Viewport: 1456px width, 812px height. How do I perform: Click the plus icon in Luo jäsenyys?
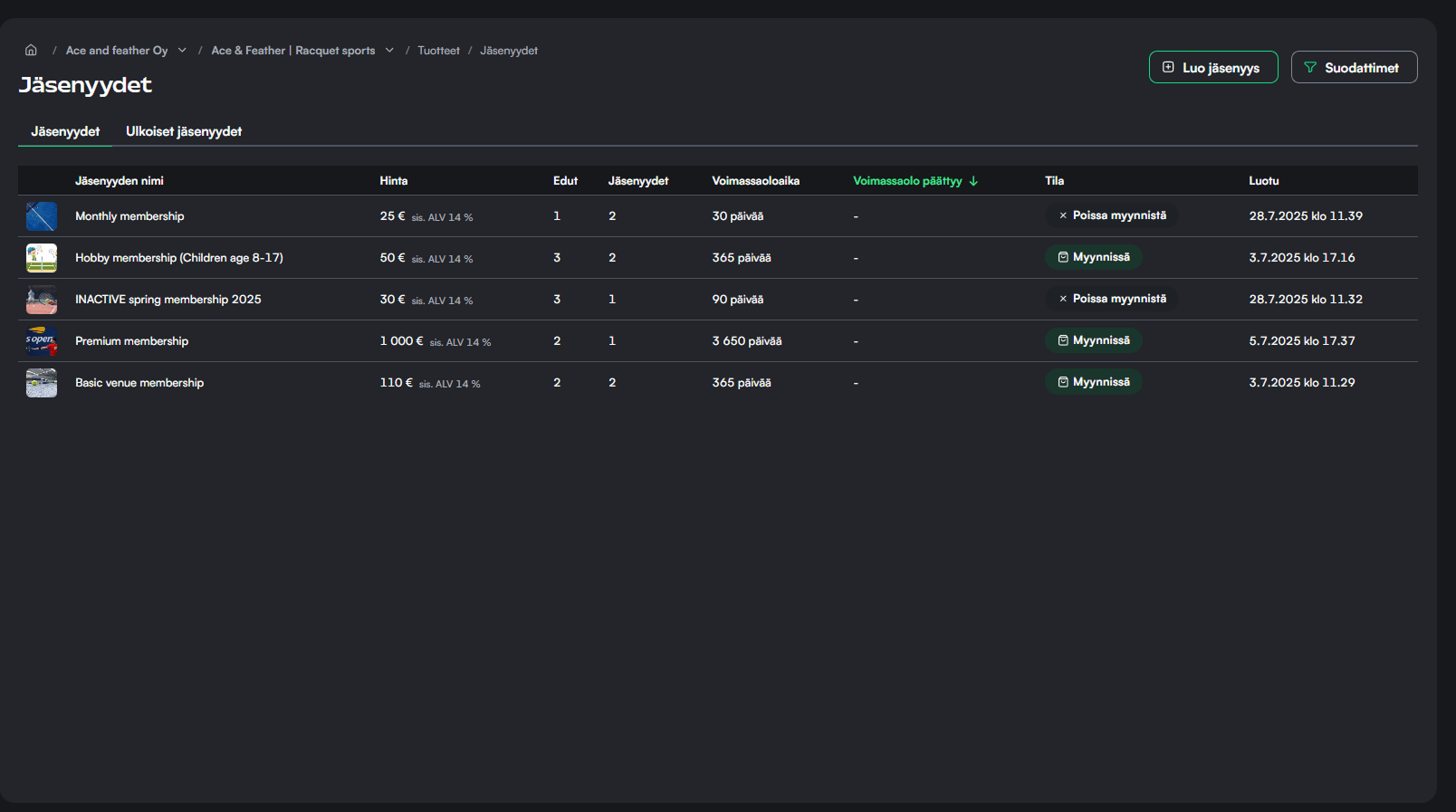coord(1168,68)
